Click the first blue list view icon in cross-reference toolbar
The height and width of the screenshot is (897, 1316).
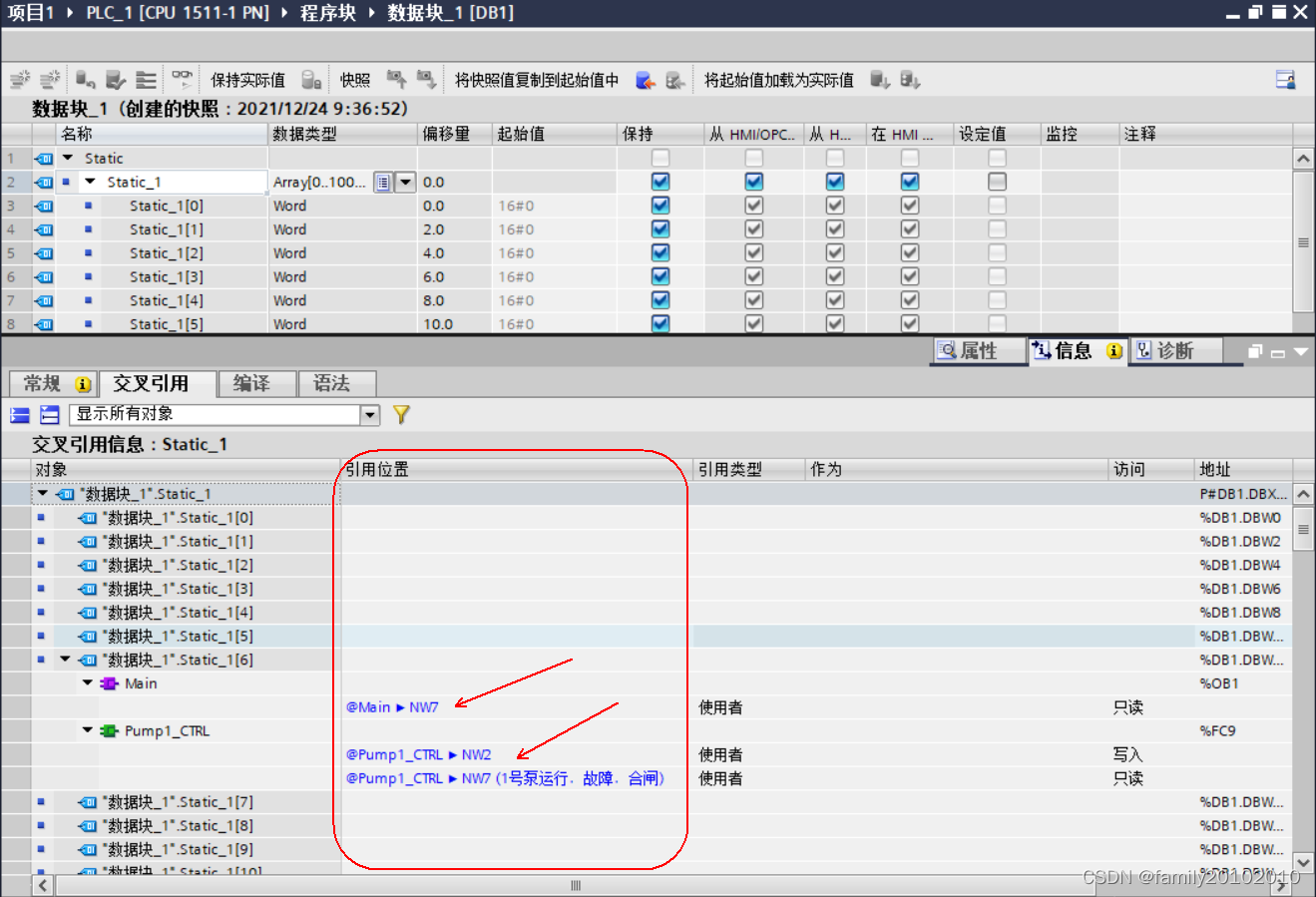coord(20,414)
